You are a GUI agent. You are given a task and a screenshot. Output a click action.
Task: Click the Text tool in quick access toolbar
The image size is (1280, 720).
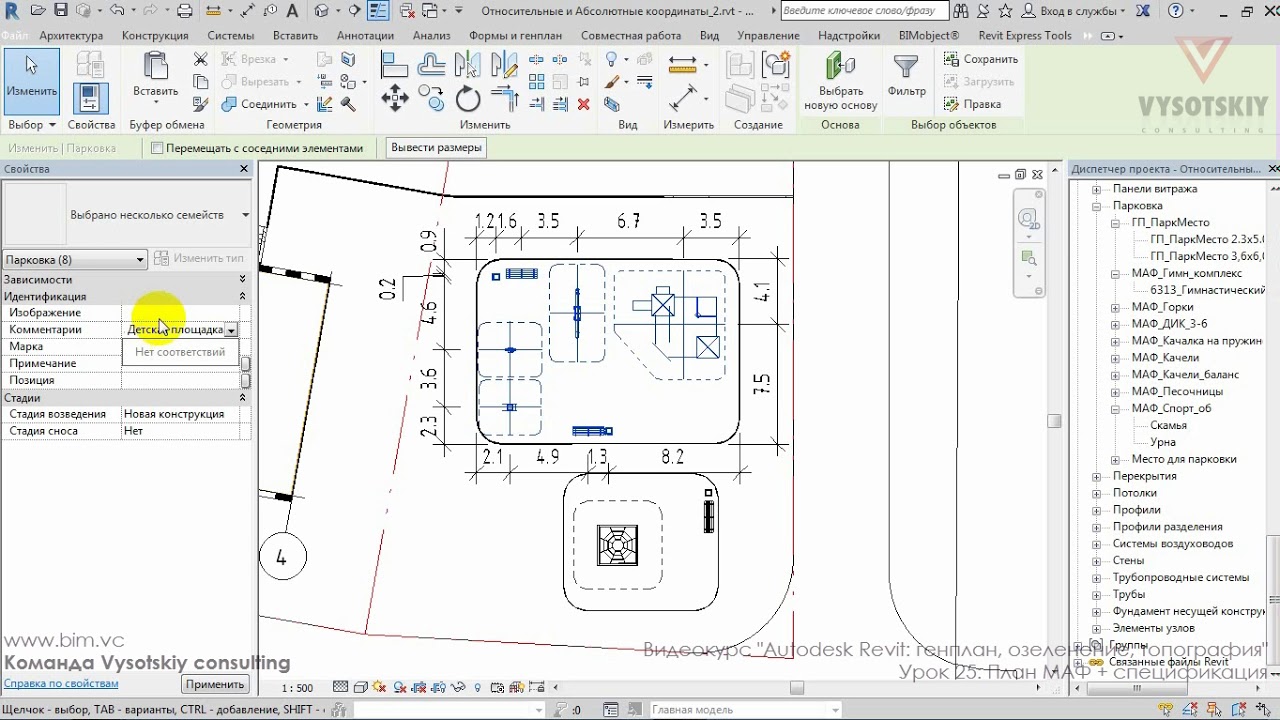pyautogui.click(x=293, y=11)
